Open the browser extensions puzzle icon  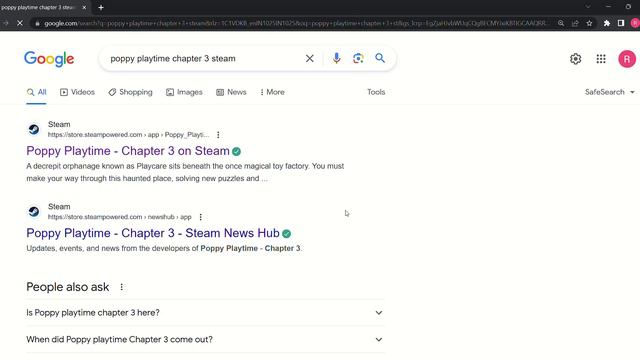(x=607, y=23)
